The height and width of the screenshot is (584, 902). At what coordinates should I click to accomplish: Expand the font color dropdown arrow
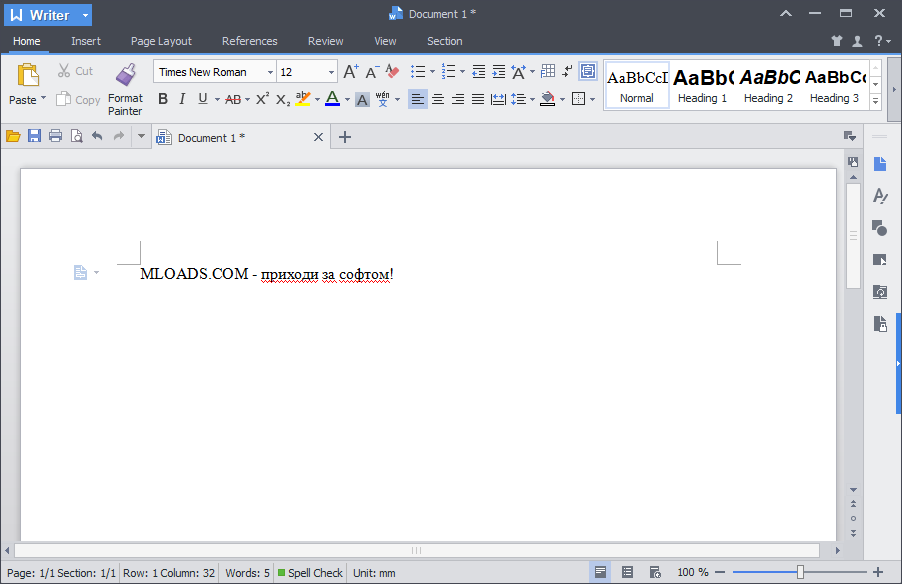point(347,100)
